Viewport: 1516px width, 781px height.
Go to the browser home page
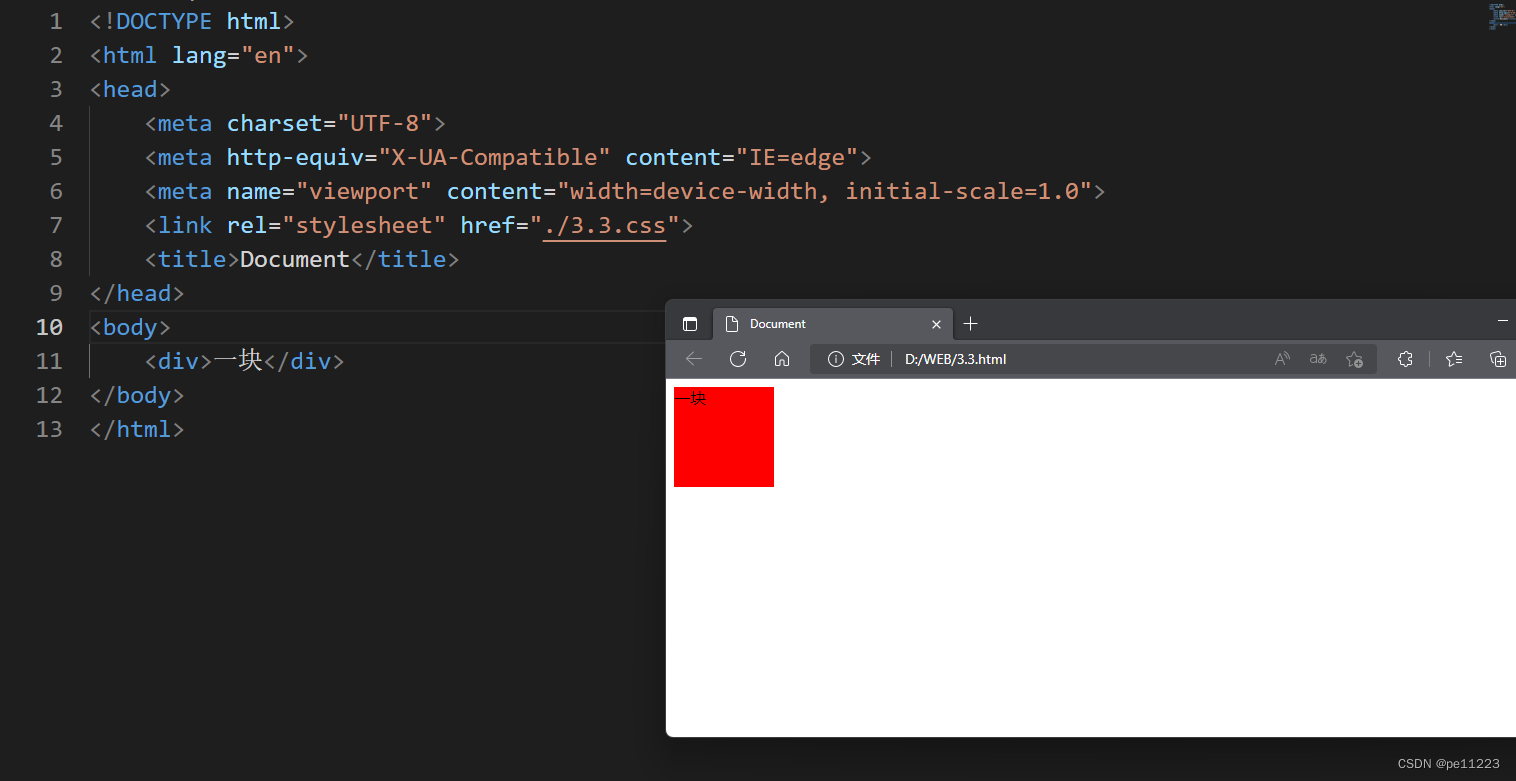[782, 359]
